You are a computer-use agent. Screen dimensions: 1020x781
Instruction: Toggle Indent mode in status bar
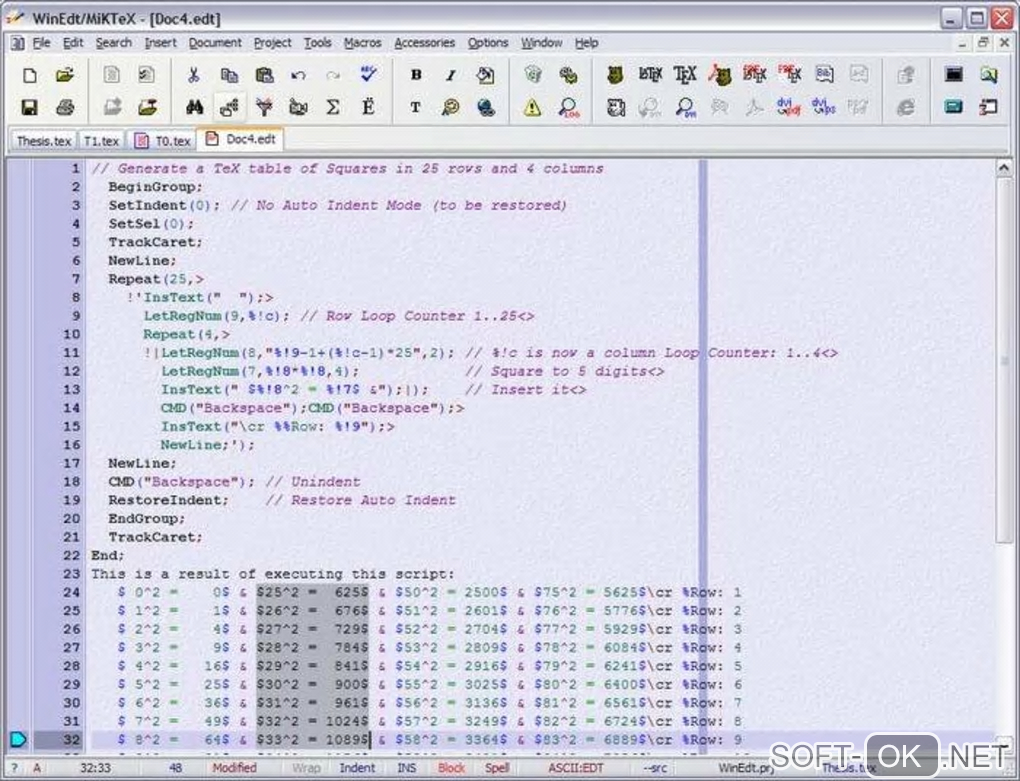pyautogui.click(x=357, y=768)
